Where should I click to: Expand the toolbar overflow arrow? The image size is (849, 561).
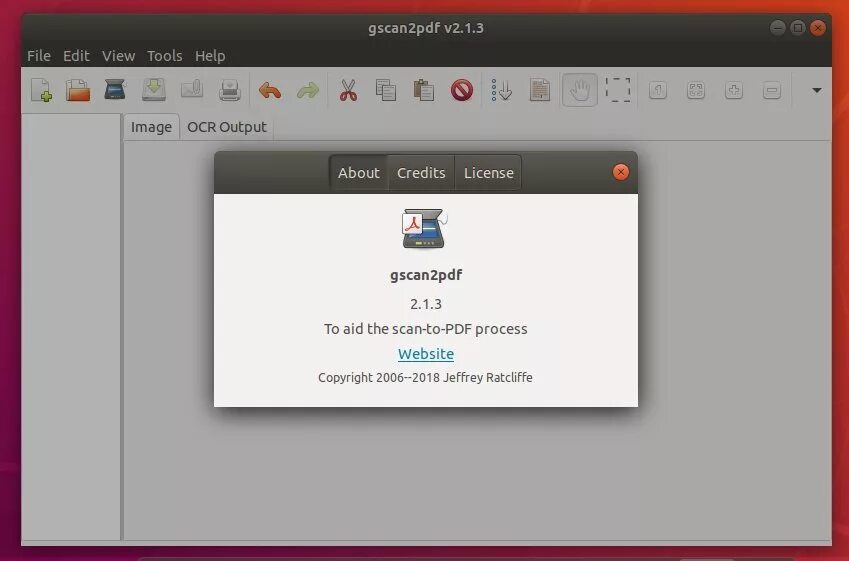[x=817, y=90]
